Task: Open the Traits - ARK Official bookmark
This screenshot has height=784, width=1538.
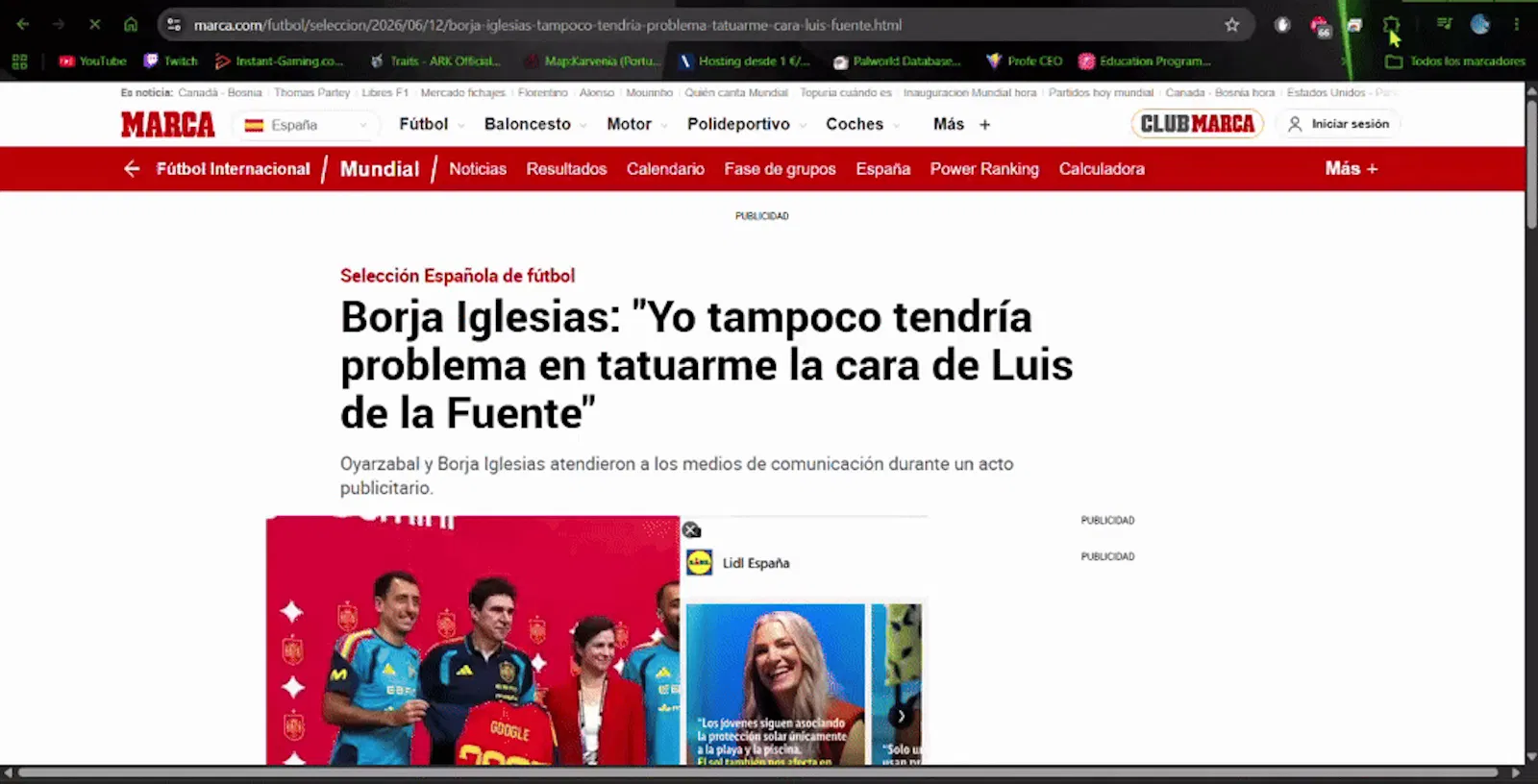Action: coord(435,61)
